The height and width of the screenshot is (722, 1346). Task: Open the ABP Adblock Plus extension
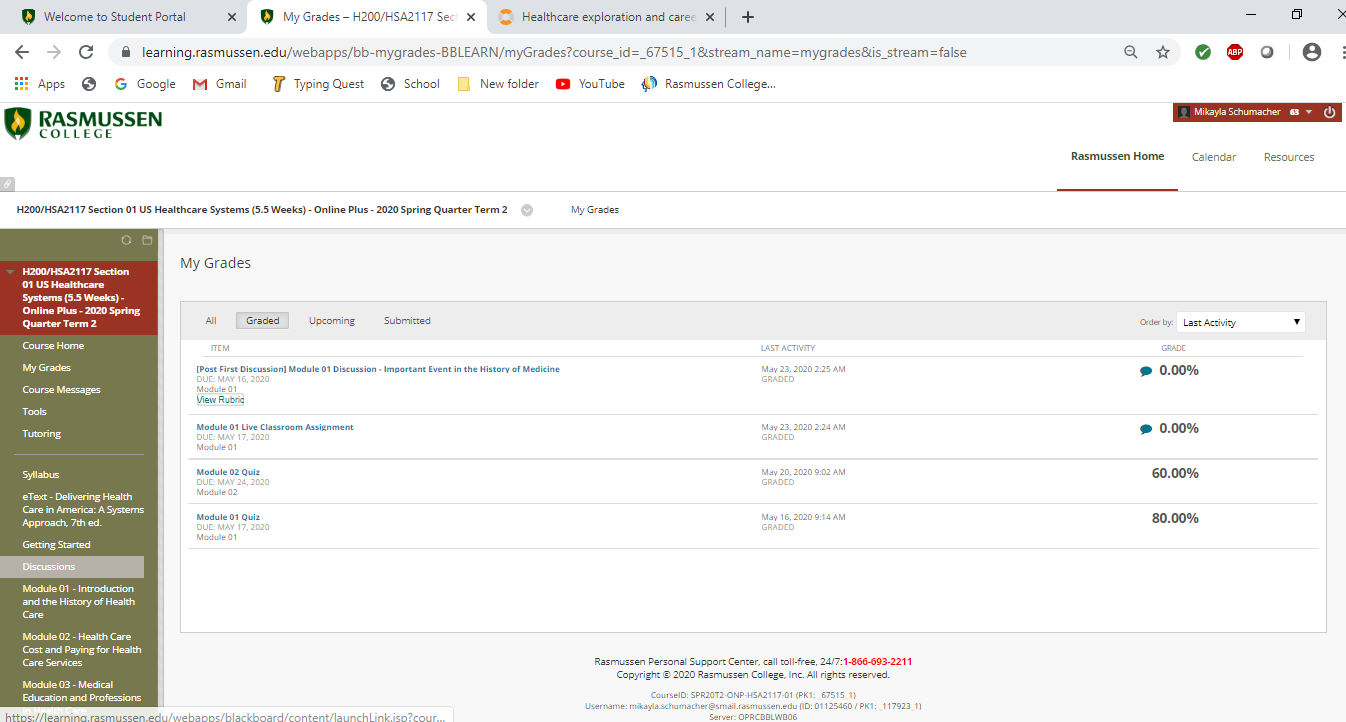(1235, 52)
